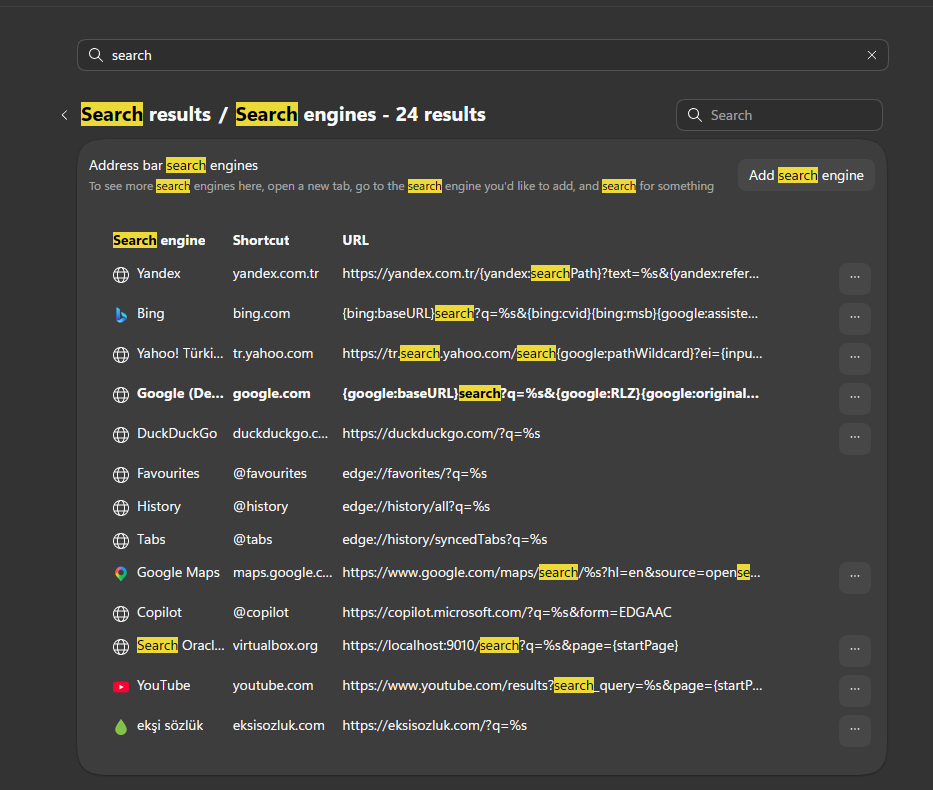The height and width of the screenshot is (790, 933).
Task: Click the top settings search field
Action: [483, 55]
